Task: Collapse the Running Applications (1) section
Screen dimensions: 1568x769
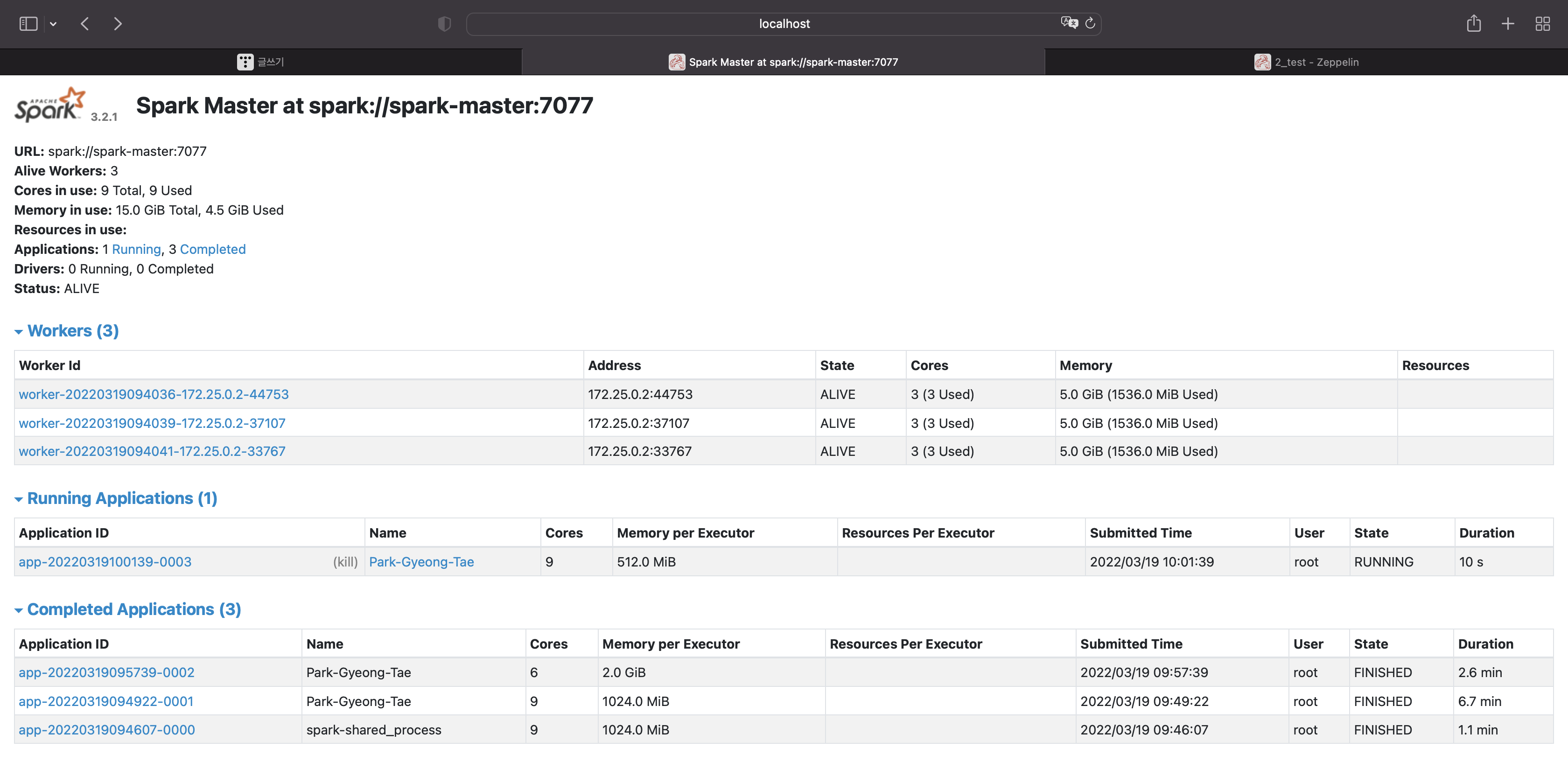Action: (116, 498)
